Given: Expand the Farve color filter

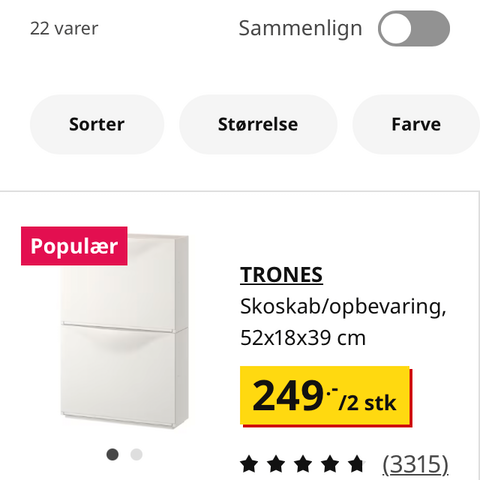Looking at the screenshot, I should pyautogui.click(x=416, y=124).
